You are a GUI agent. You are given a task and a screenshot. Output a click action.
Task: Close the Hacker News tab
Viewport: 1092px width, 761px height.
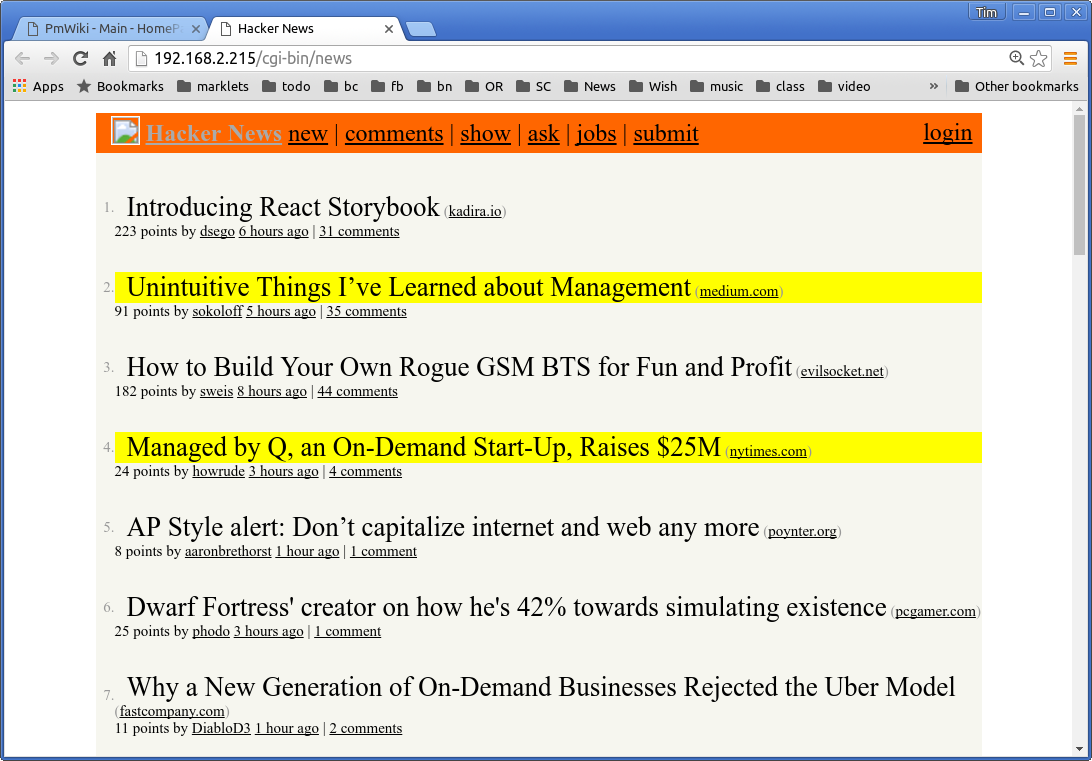[x=389, y=29]
